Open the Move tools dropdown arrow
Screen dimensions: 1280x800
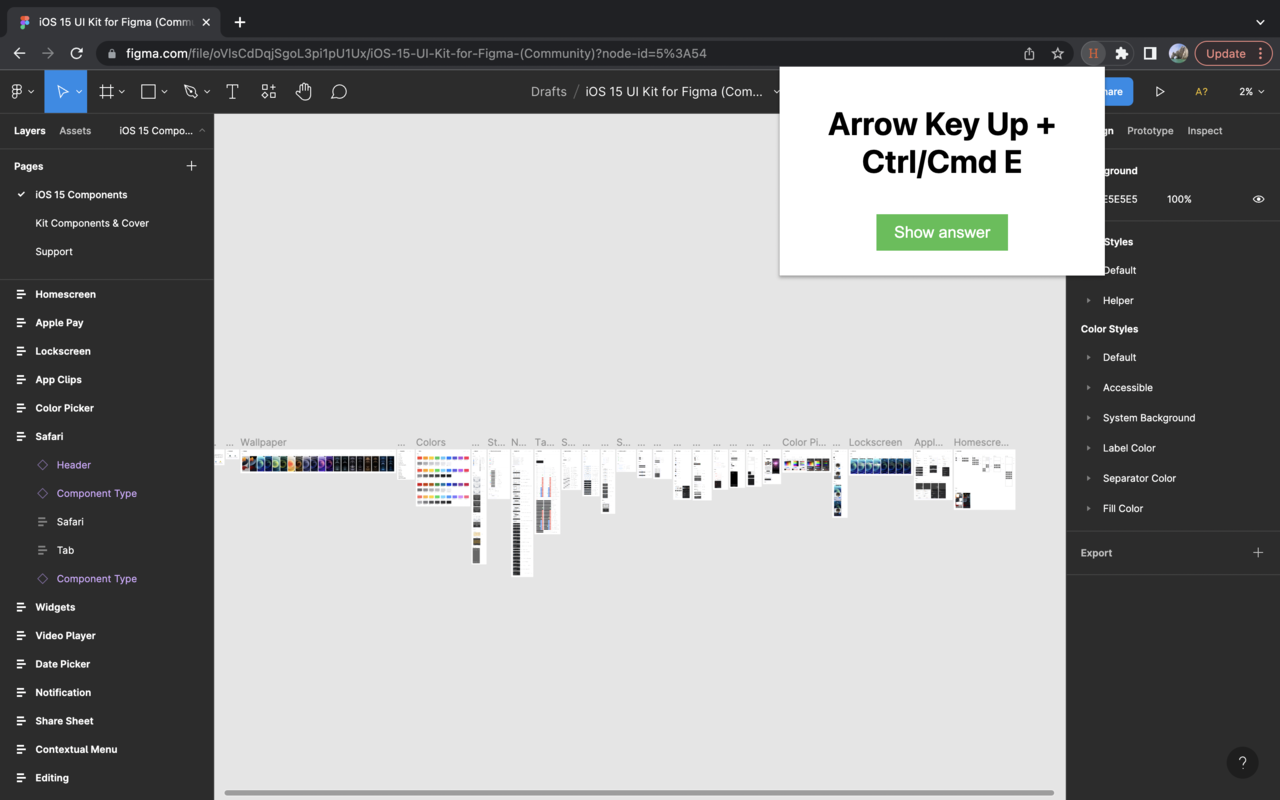coord(79,91)
